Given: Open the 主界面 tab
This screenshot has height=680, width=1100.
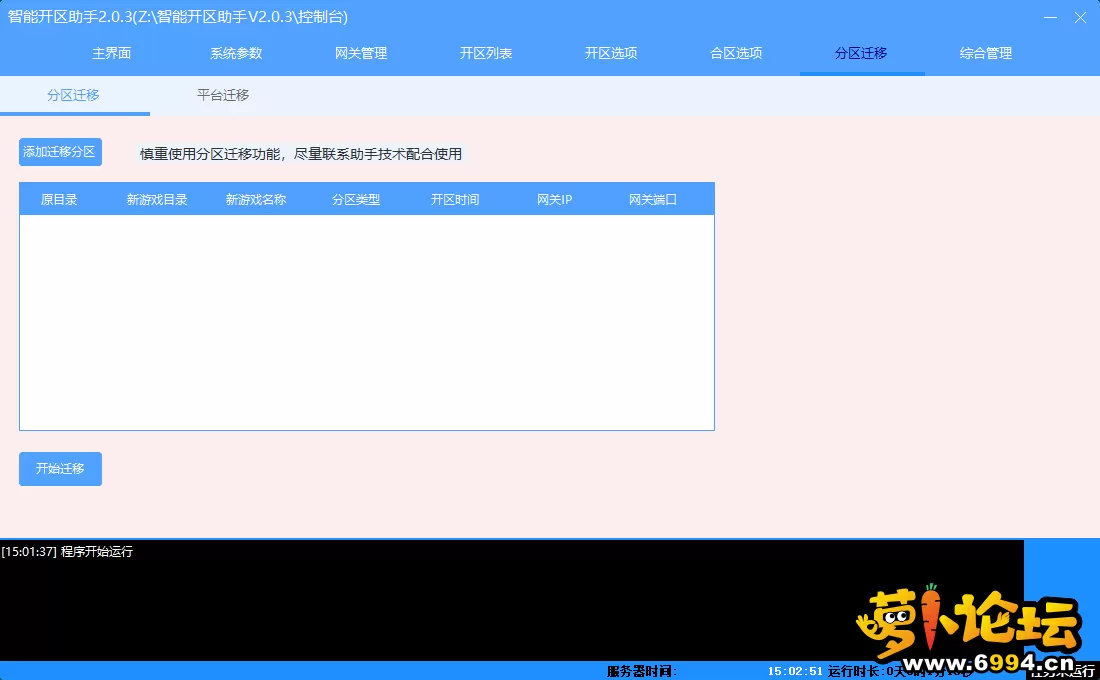Looking at the screenshot, I should (x=112, y=54).
